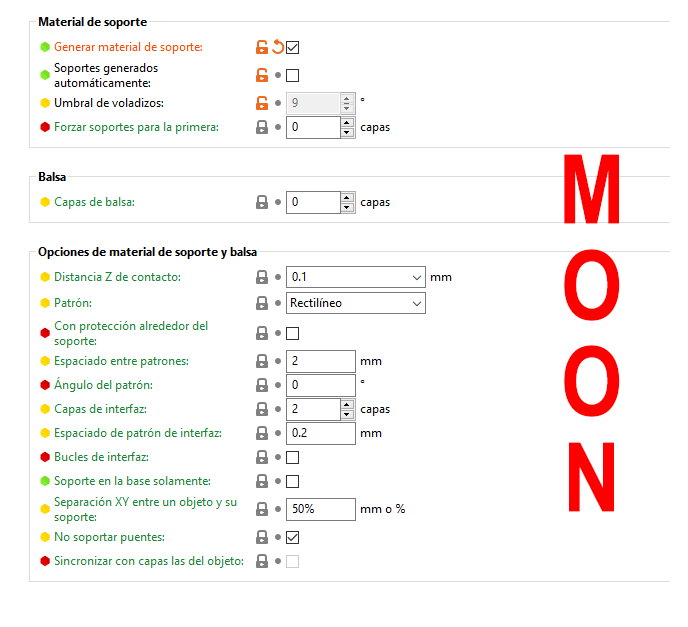Open the Distancia Z de contacto dropdown

point(417,277)
